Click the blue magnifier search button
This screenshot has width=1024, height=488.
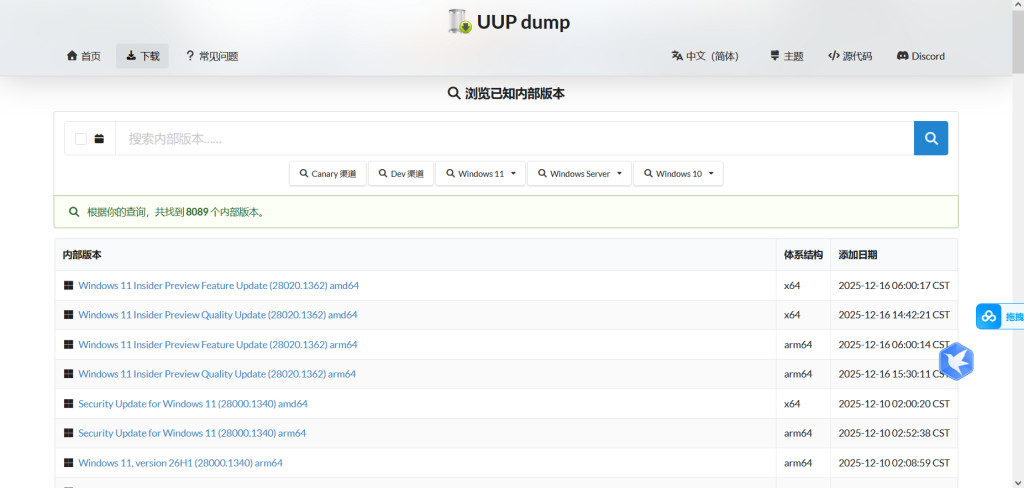(931, 138)
